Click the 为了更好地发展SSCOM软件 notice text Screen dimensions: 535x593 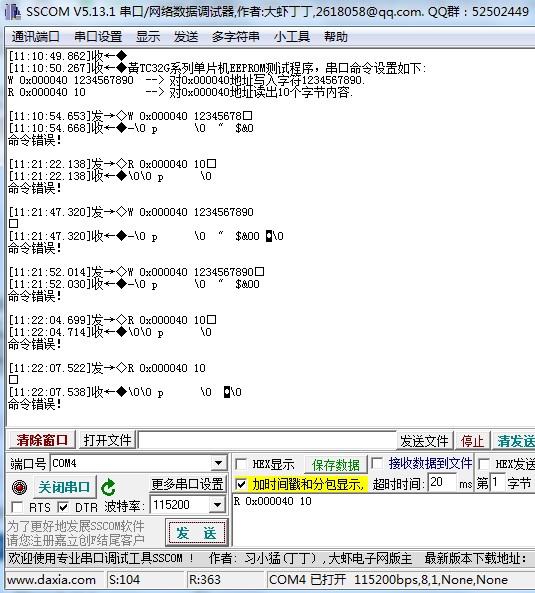point(76,526)
